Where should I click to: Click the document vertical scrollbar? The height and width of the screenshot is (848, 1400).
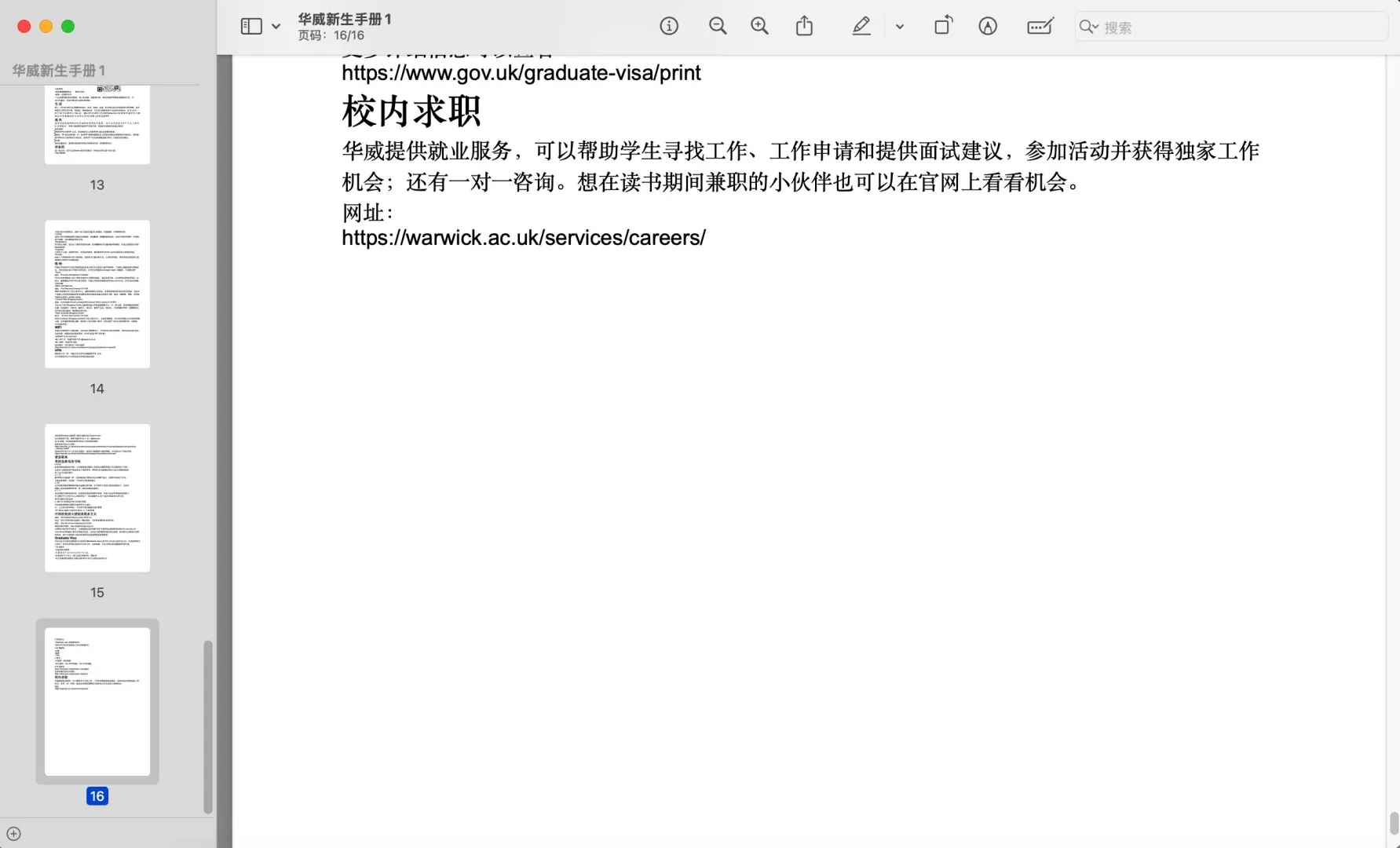pos(1394,823)
